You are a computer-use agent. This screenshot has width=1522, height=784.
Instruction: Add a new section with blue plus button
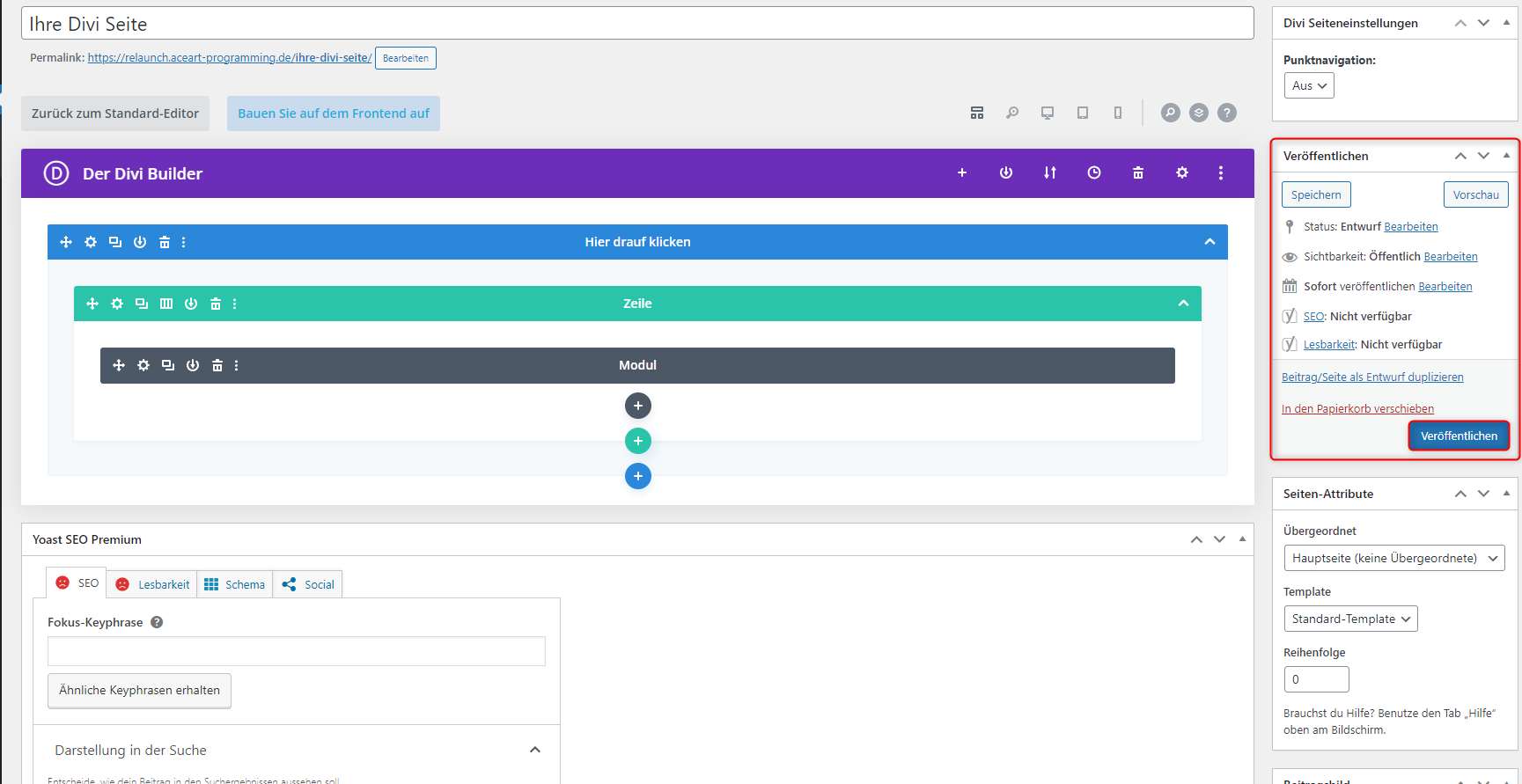tap(637, 476)
